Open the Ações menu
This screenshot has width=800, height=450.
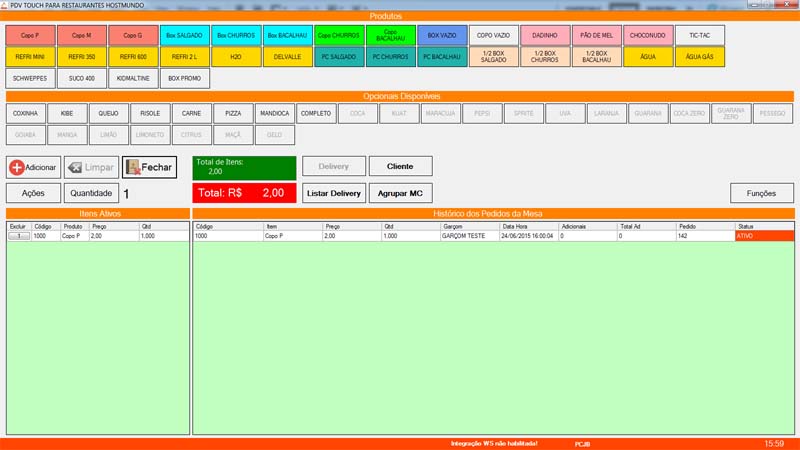pyautogui.click(x=33, y=193)
